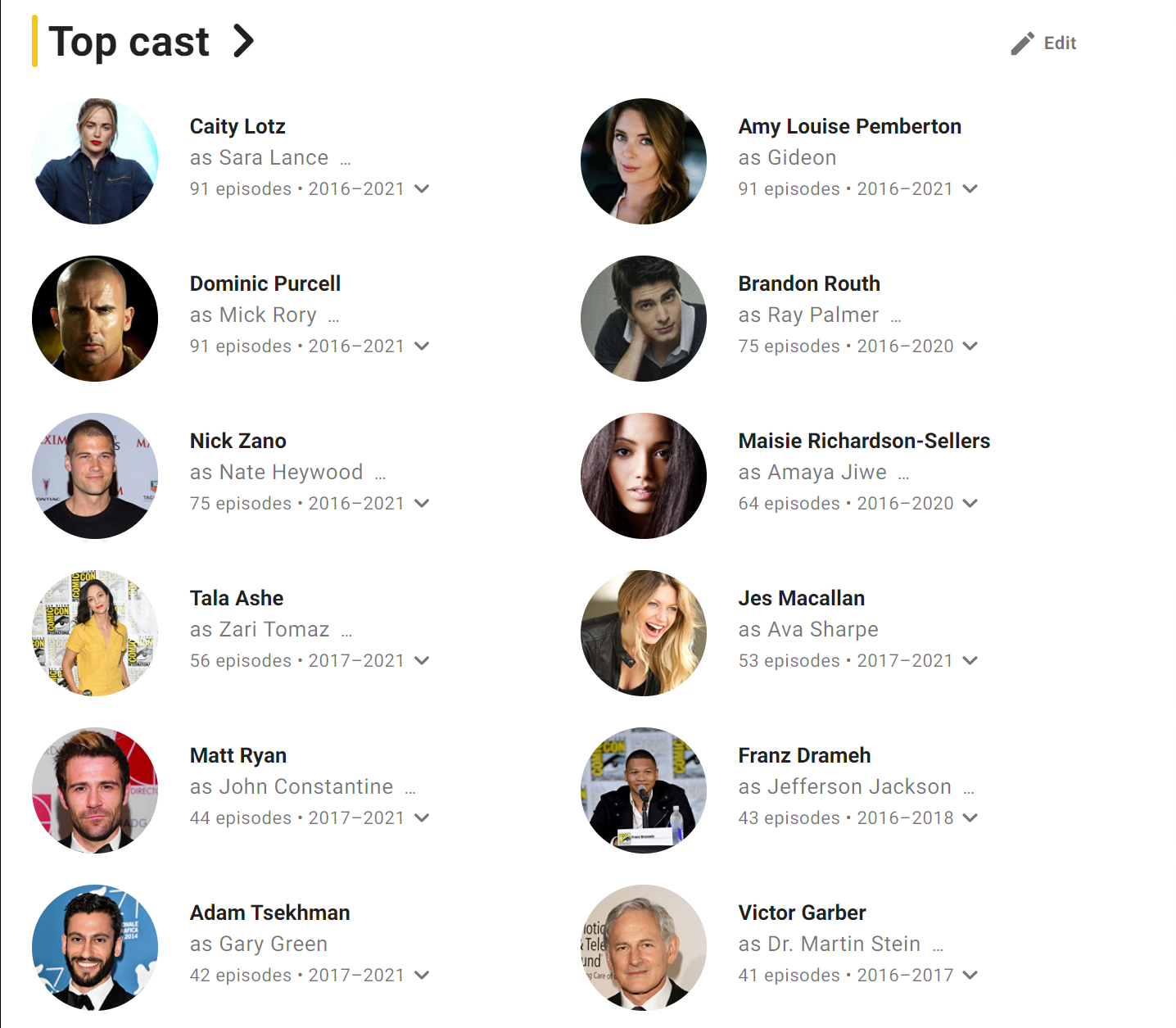The height and width of the screenshot is (1028, 1176).
Task: Open Nick Zano name link
Action: pos(237,441)
